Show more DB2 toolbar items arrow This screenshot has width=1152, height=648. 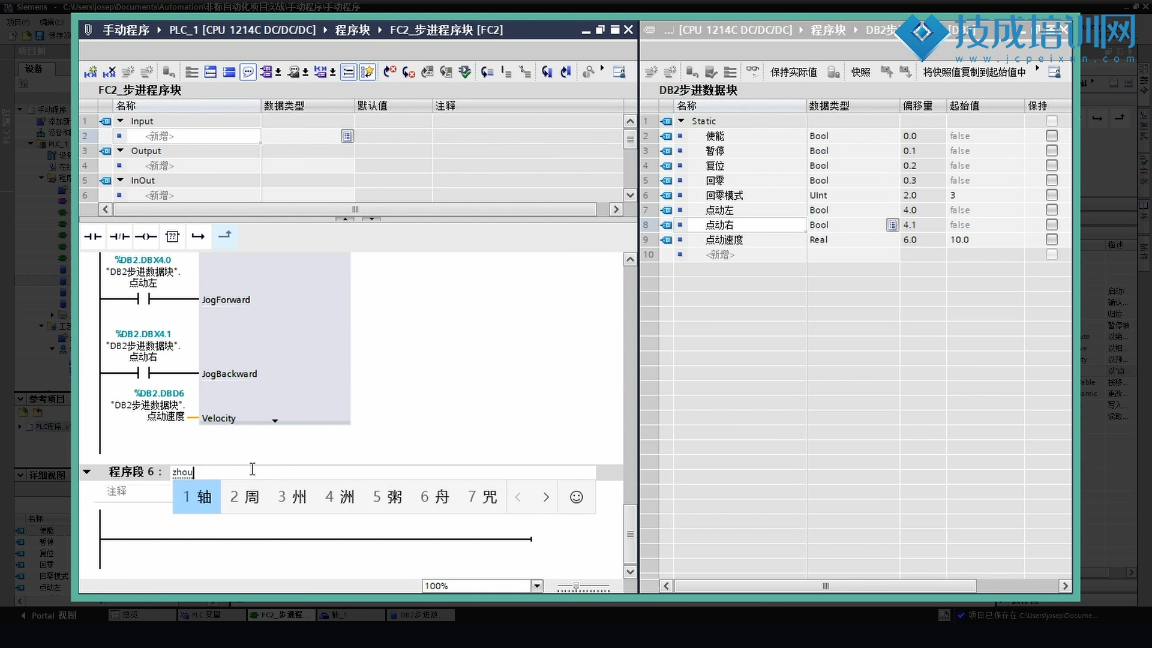(x=1037, y=69)
